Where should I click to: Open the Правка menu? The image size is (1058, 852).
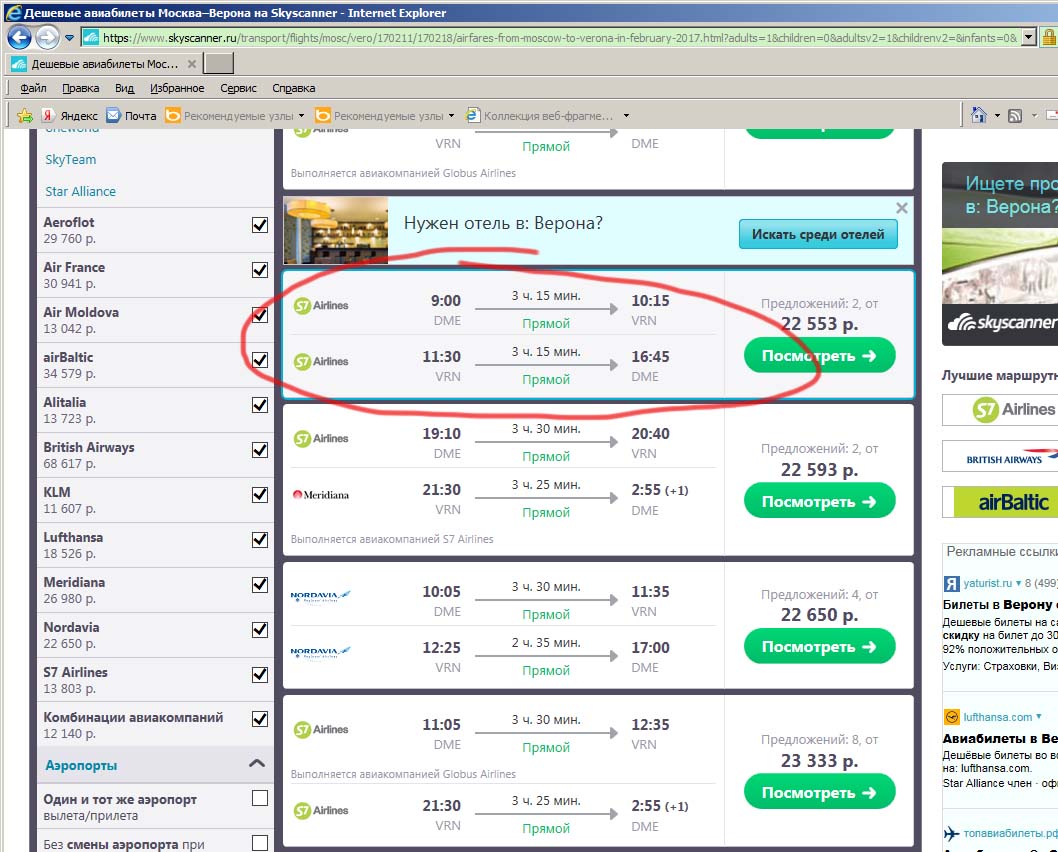[x=80, y=88]
